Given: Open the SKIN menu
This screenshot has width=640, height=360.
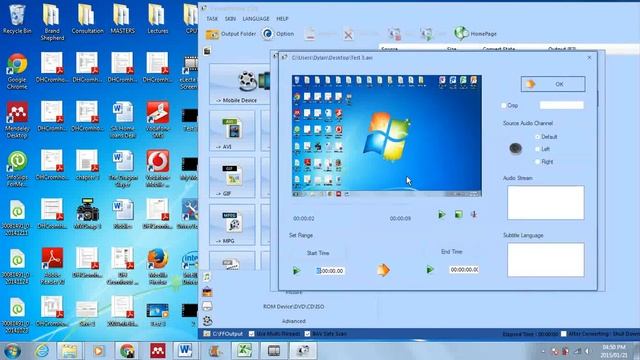Looking at the screenshot, I should (230, 19).
